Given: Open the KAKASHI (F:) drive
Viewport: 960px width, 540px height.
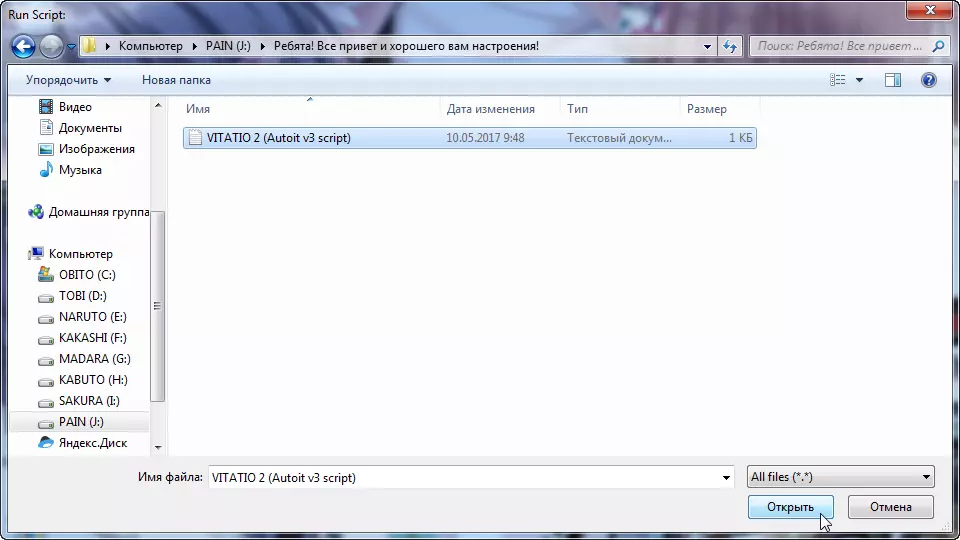Looking at the screenshot, I should tap(92, 338).
